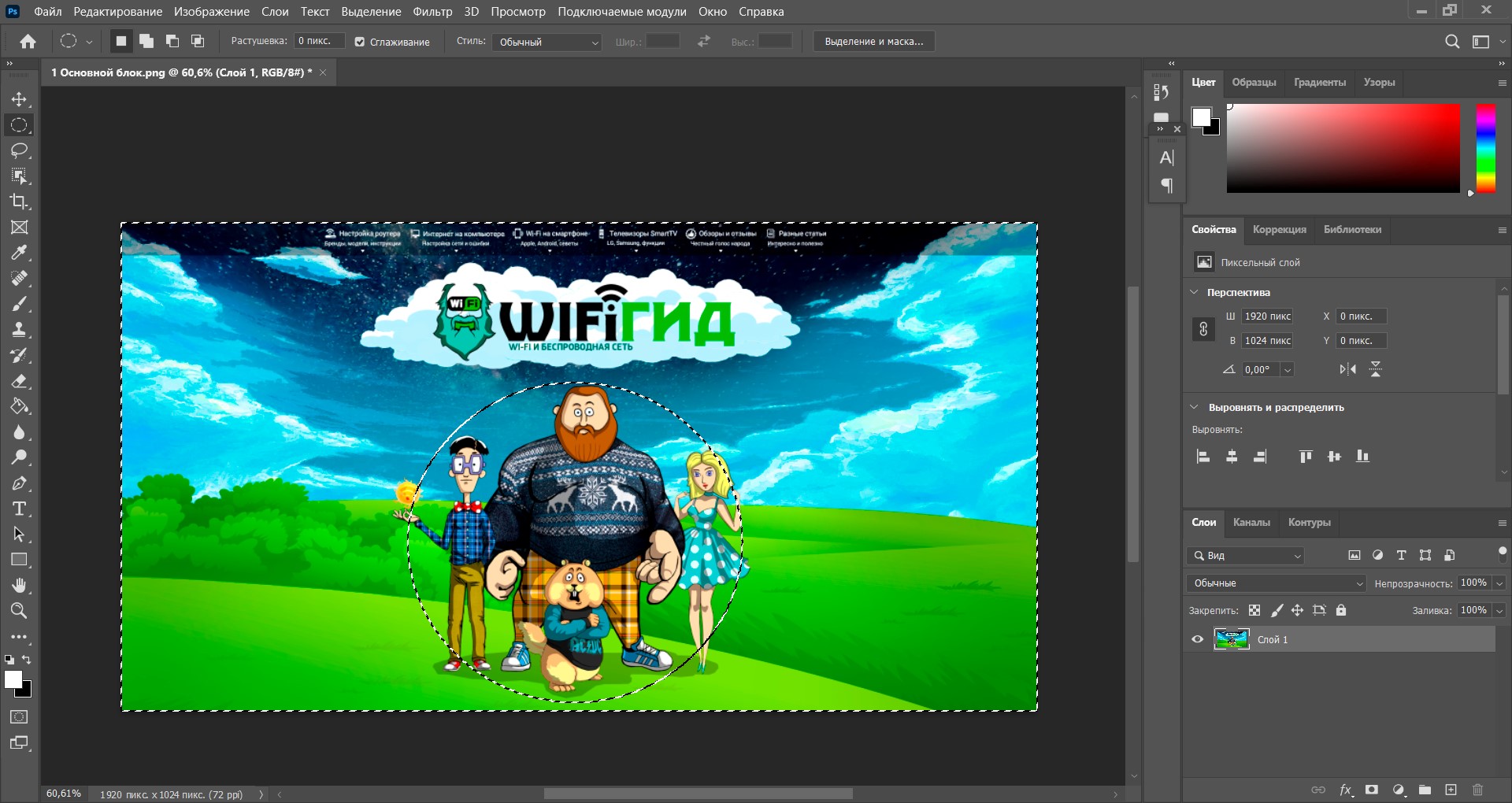The image size is (1512, 803).
Task: Select the Object Selection tool
Action: [19, 176]
